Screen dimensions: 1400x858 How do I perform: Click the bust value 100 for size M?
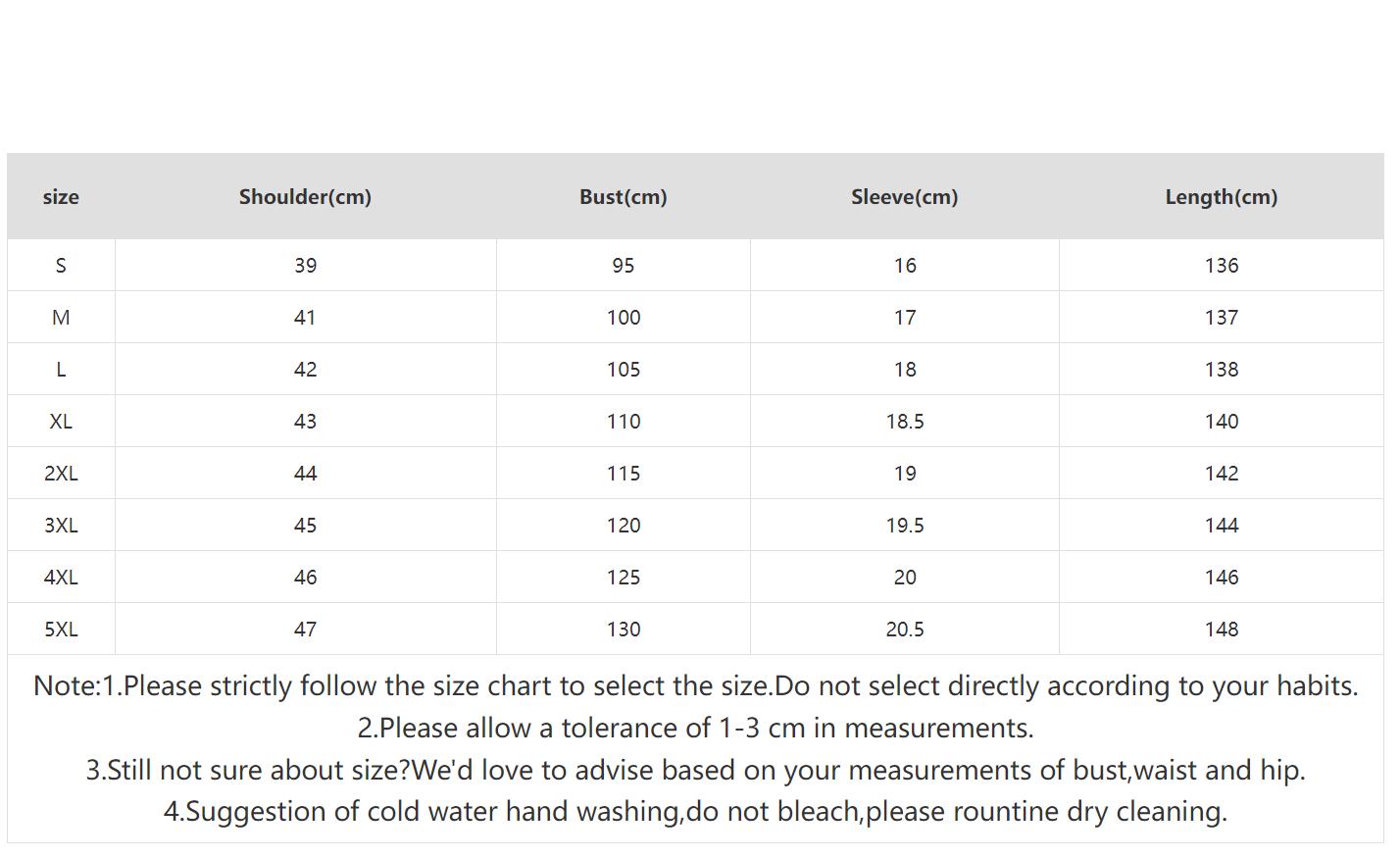click(624, 318)
